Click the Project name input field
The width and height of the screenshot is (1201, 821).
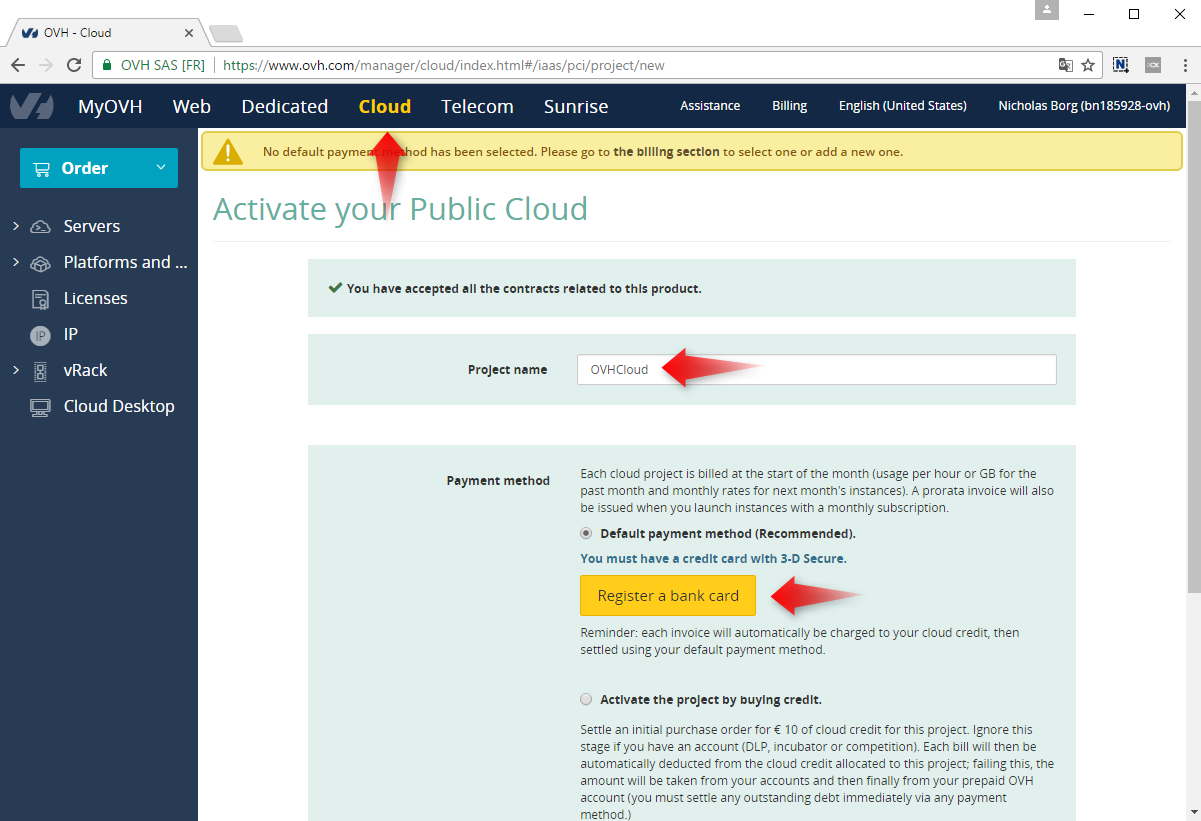[816, 369]
